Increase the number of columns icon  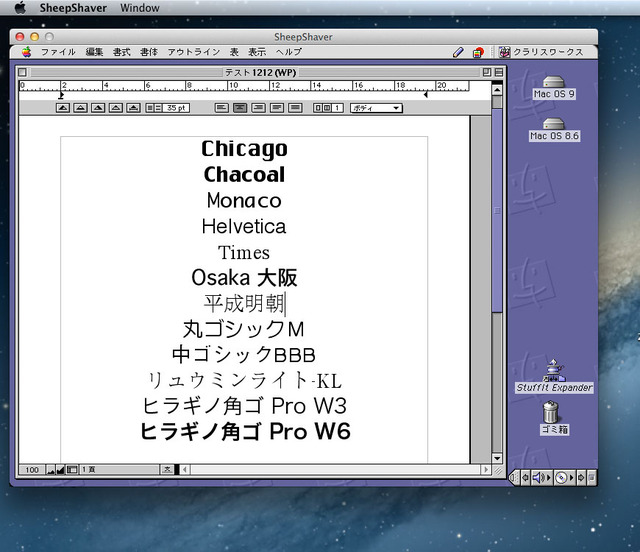(x=327, y=108)
